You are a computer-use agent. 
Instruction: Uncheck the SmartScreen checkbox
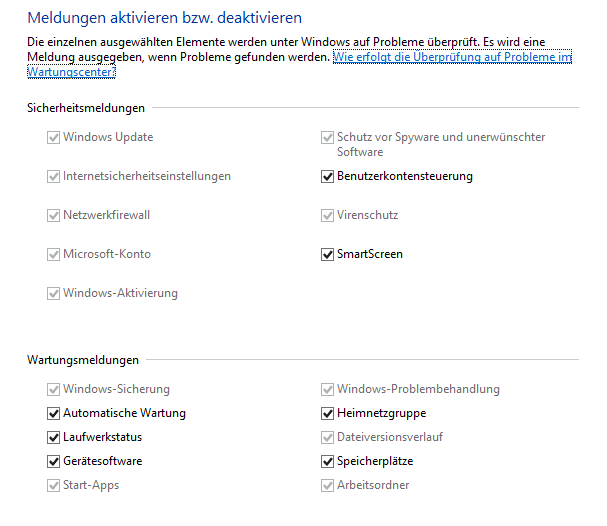(x=328, y=254)
